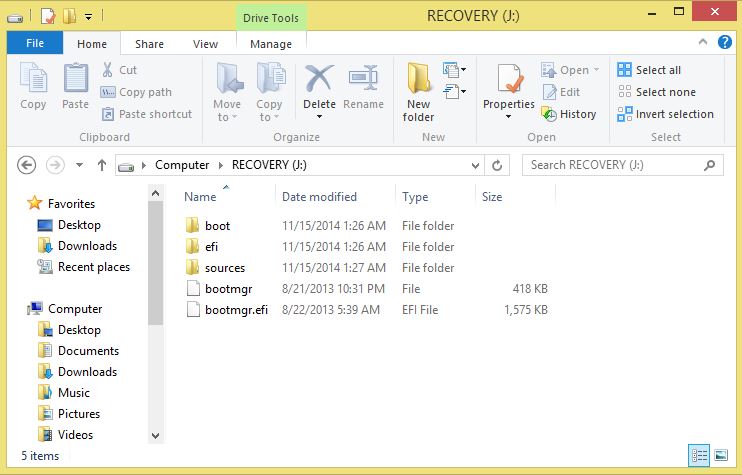Screen dimensions: 742x475
Task: Click the Forward navigation arrow
Action: point(55,165)
